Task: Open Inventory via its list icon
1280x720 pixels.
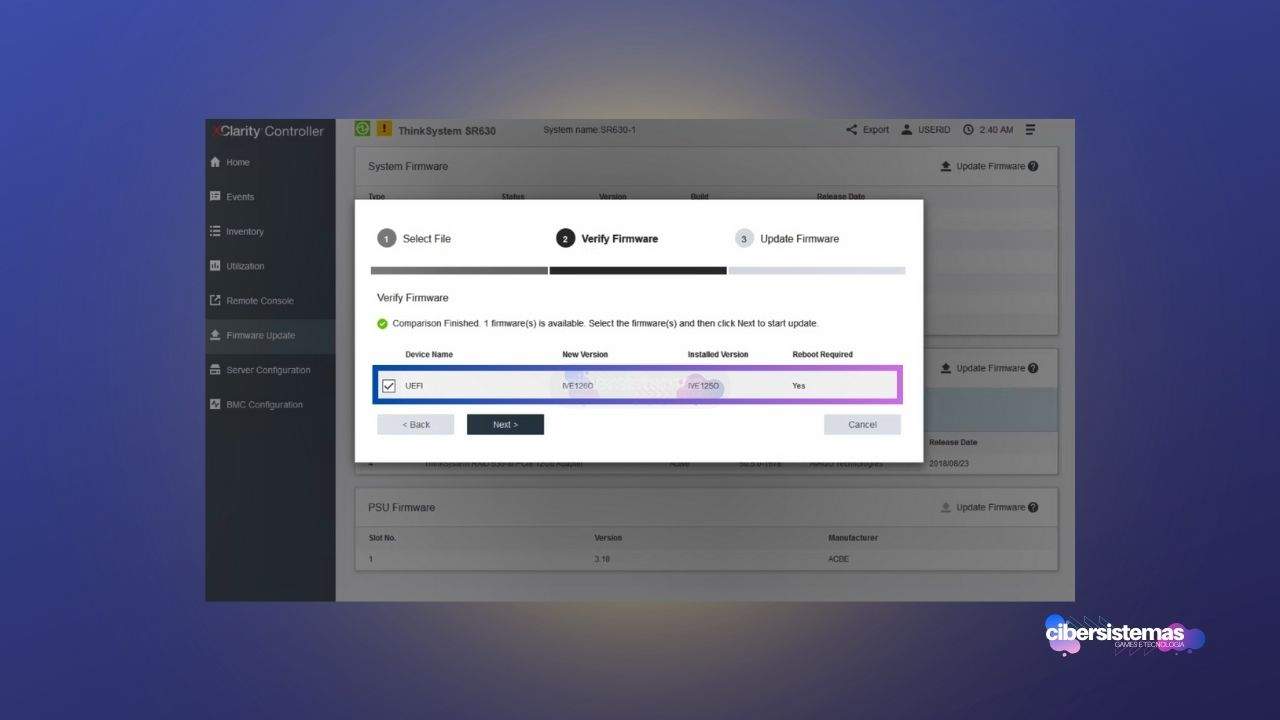Action: coord(215,231)
